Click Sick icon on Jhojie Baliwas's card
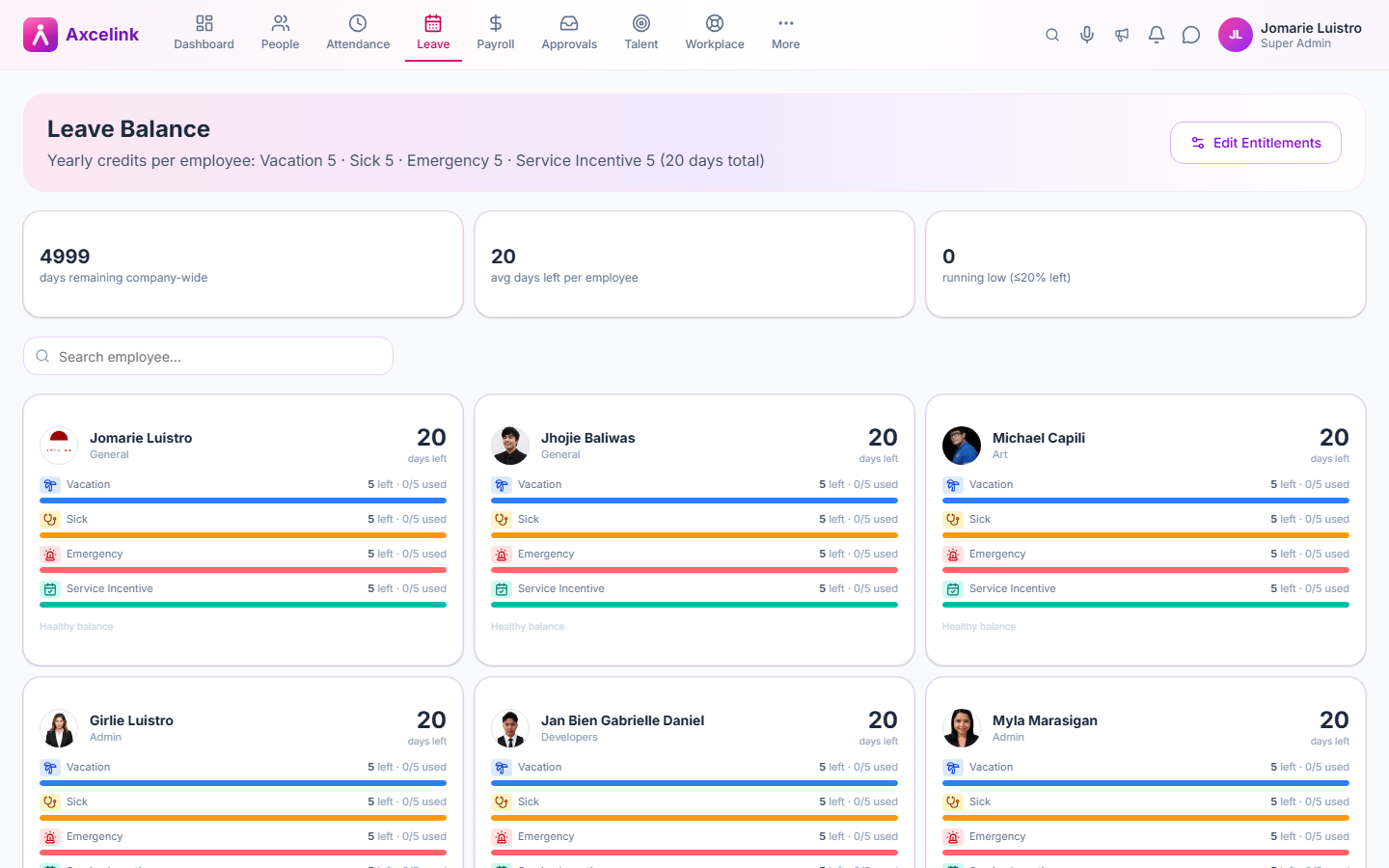This screenshot has width=1389, height=868. tap(502, 520)
